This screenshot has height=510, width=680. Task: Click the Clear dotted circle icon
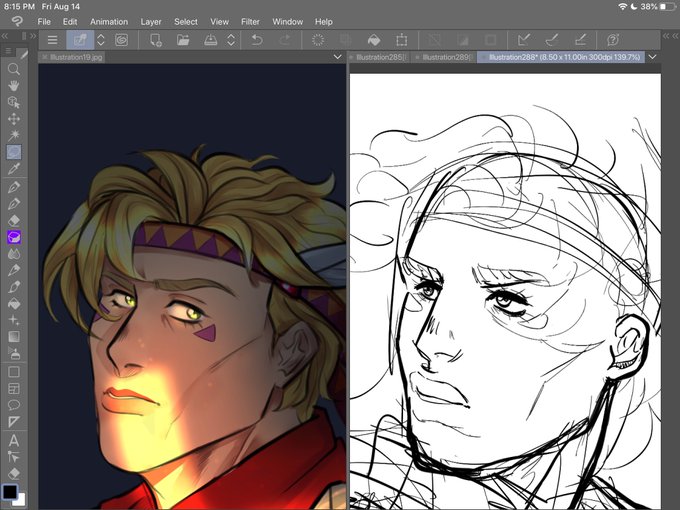pyautogui.click(x=318, y=40)
